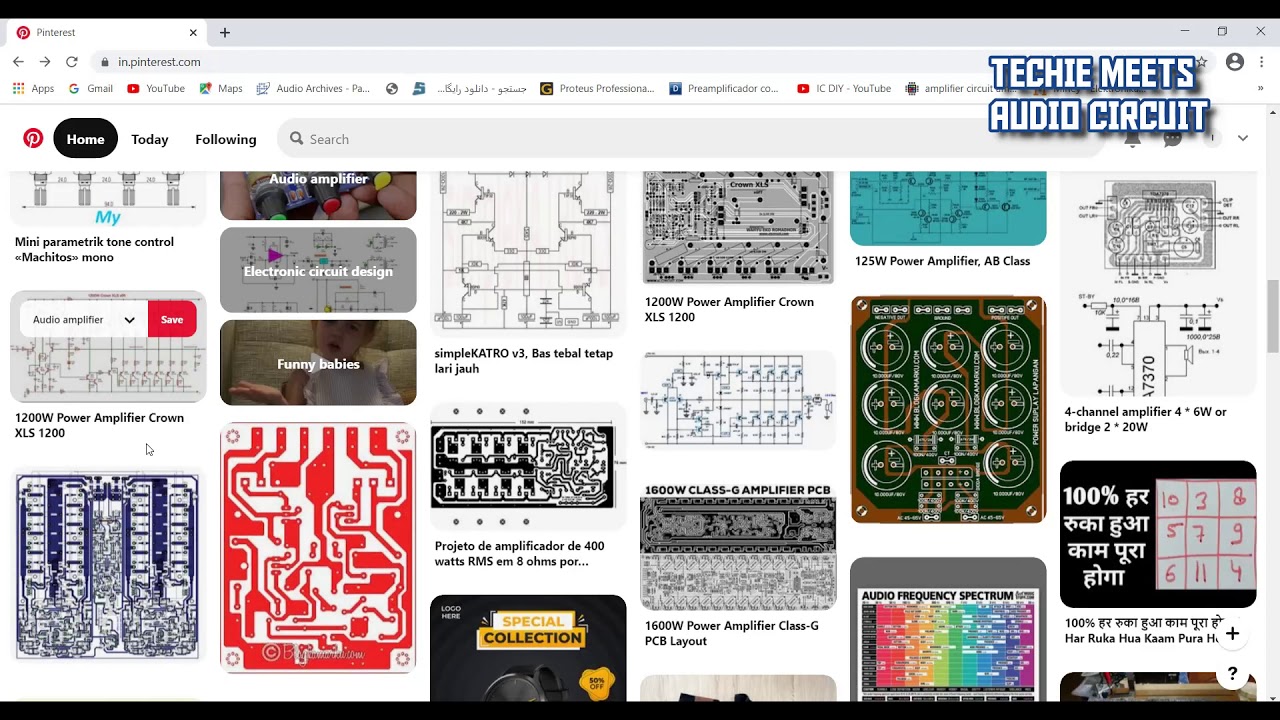Image resolution: width=1280 pixels, height=720 pixels.
Task: Open the Audio amplifier topic tile
Action: tap(318, 195)
